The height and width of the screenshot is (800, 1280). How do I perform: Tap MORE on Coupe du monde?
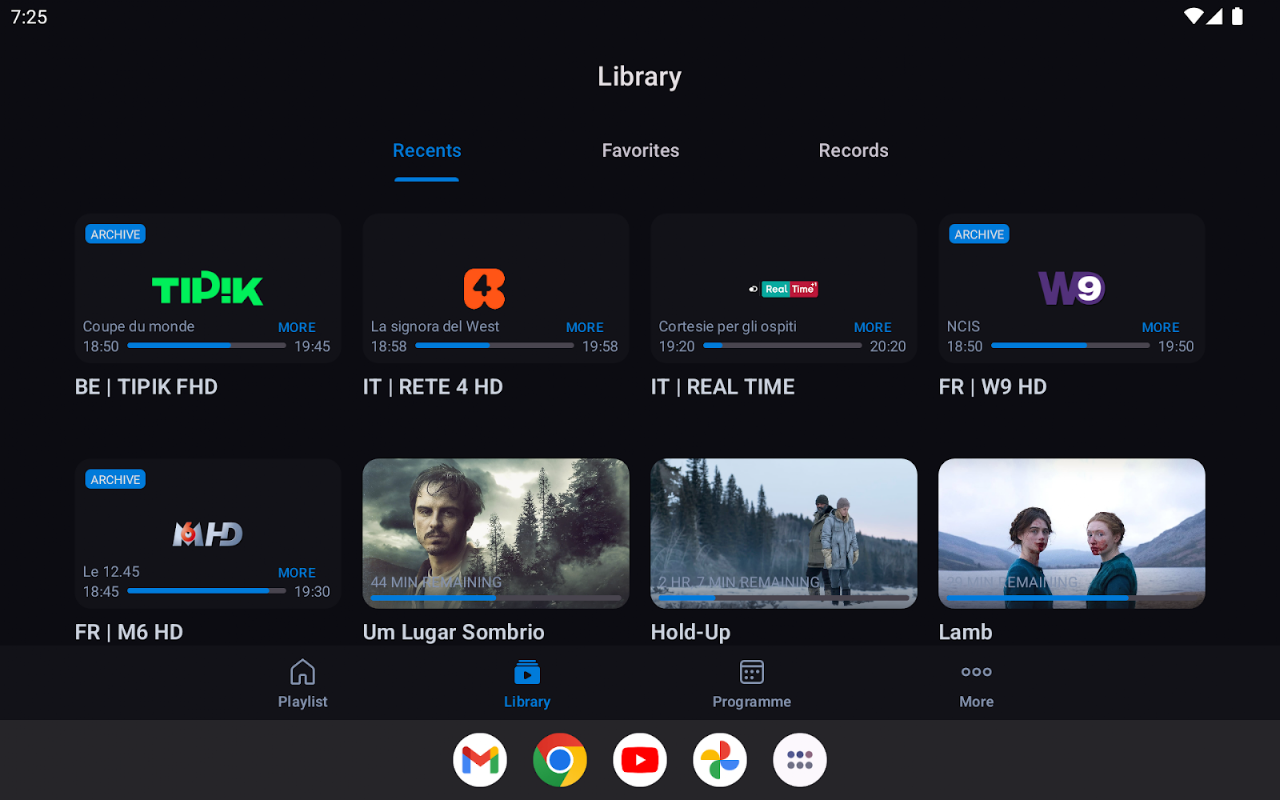click(297, 327)
